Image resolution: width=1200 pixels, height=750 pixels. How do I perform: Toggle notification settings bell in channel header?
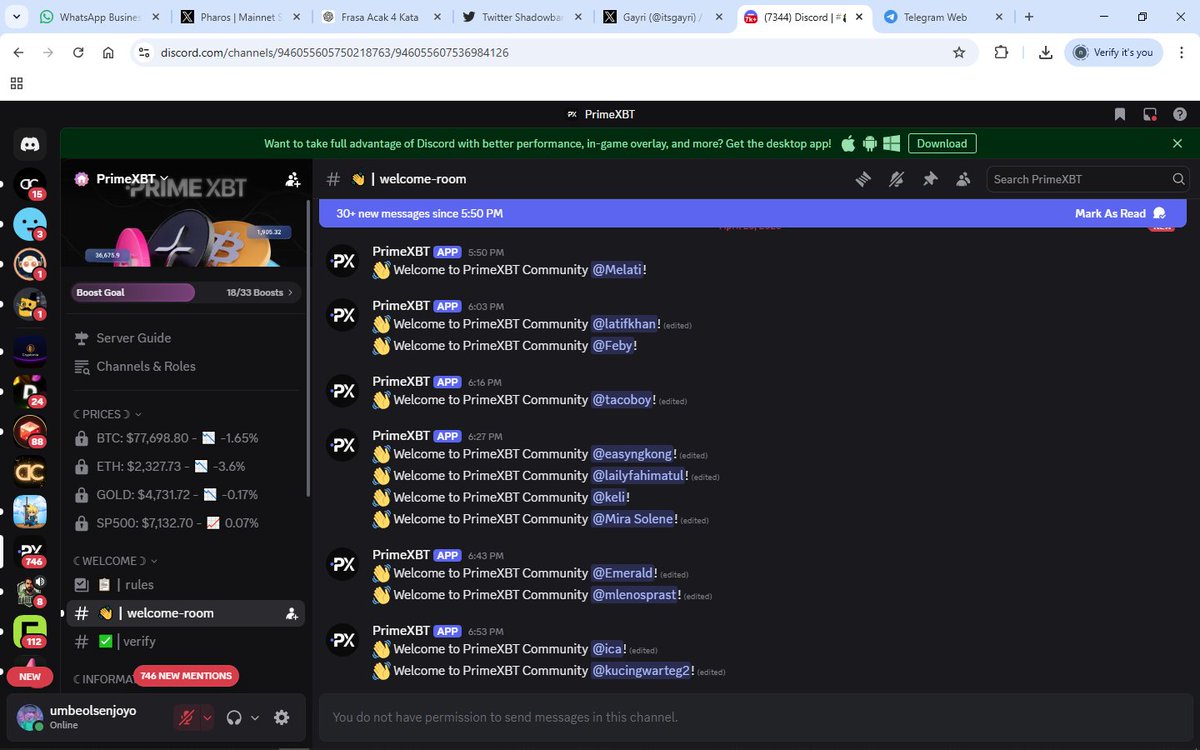click(x=896, y=179)
